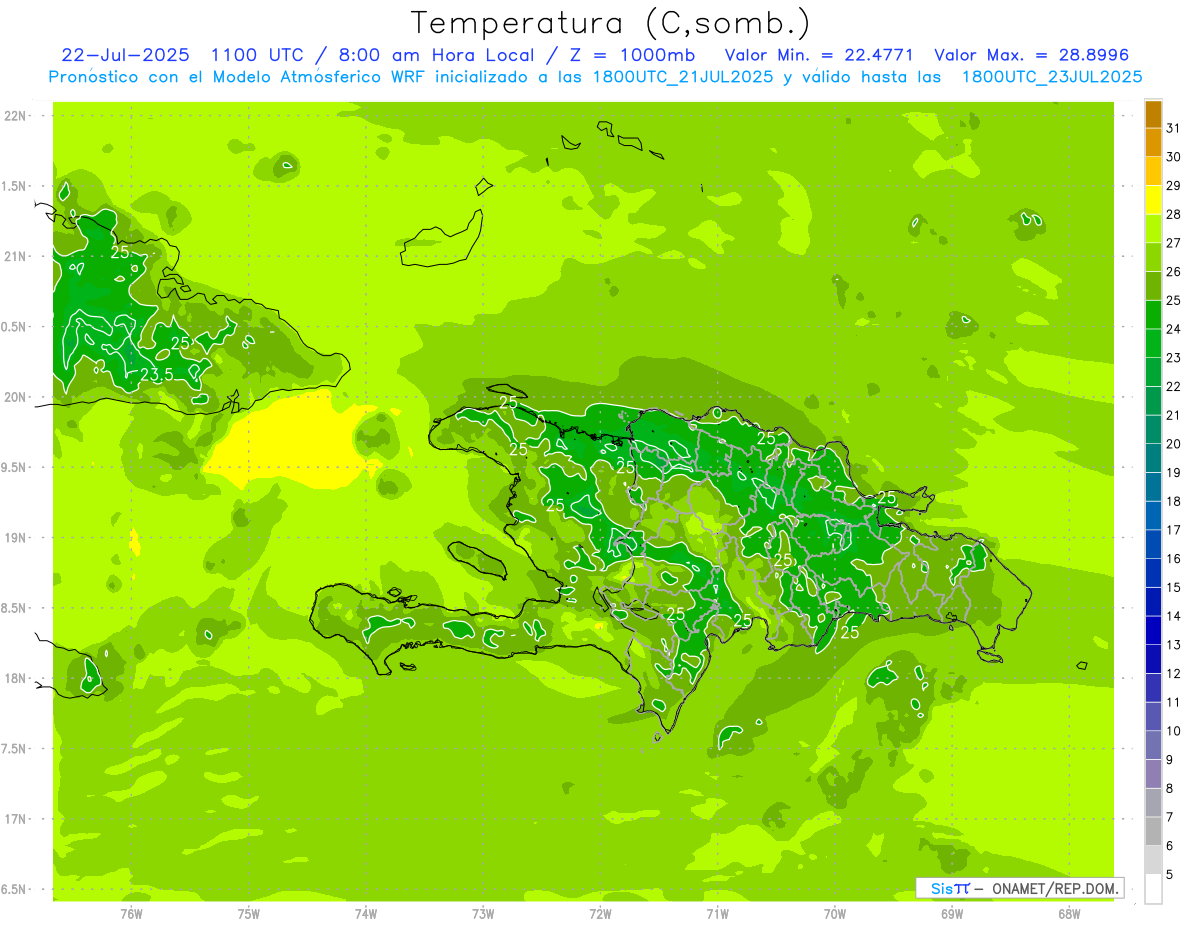This screenshot has height=927, width=1200.
Task: Click the lime swatch between 27 and 28
Action: coord(1153,229)
